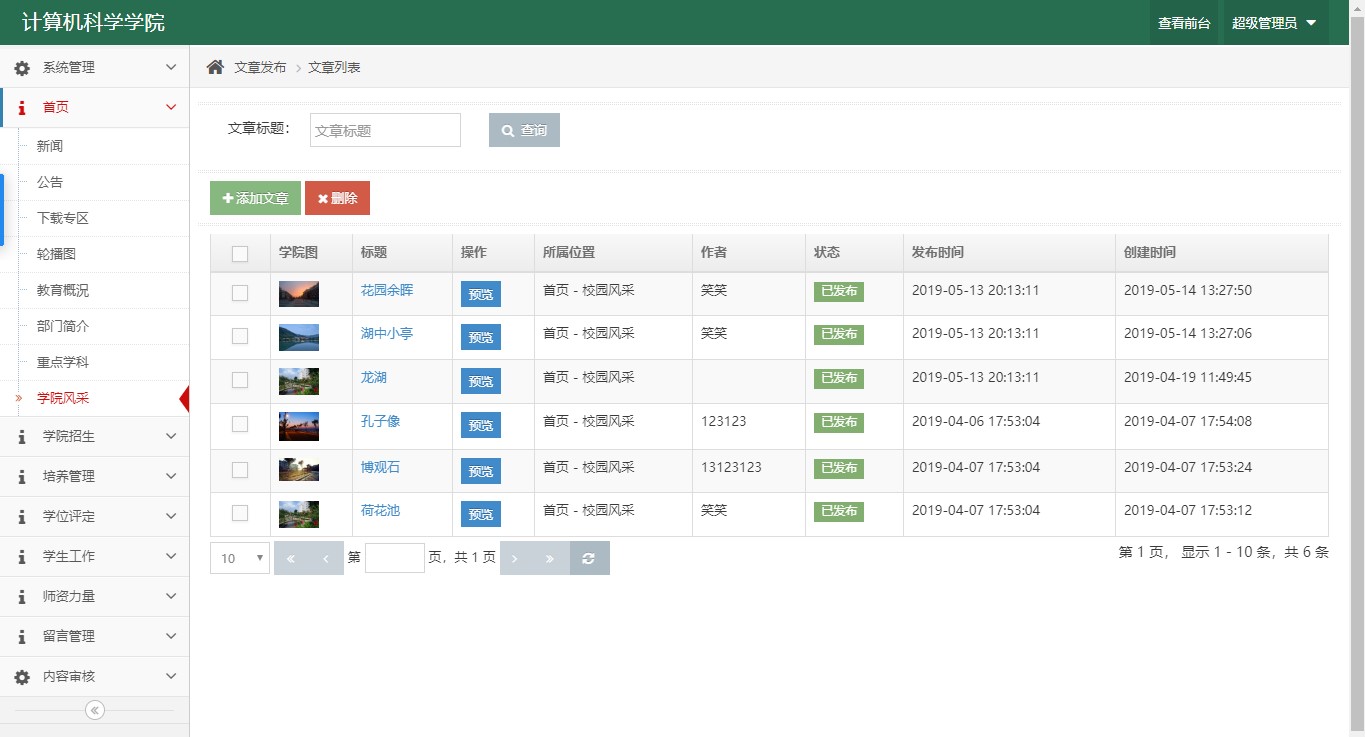Click the 文章标题 search input field
Screen dimensions: 1365x737
[x=385, y=130]
